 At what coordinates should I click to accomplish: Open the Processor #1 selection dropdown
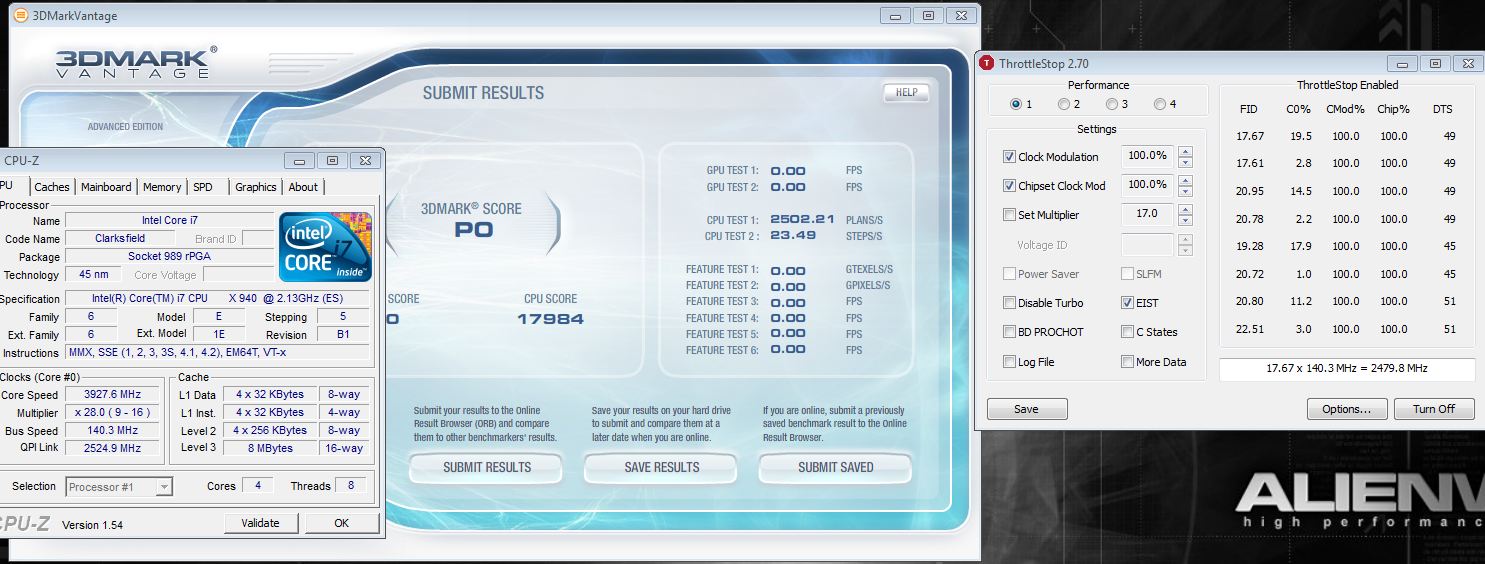(119, 487)
